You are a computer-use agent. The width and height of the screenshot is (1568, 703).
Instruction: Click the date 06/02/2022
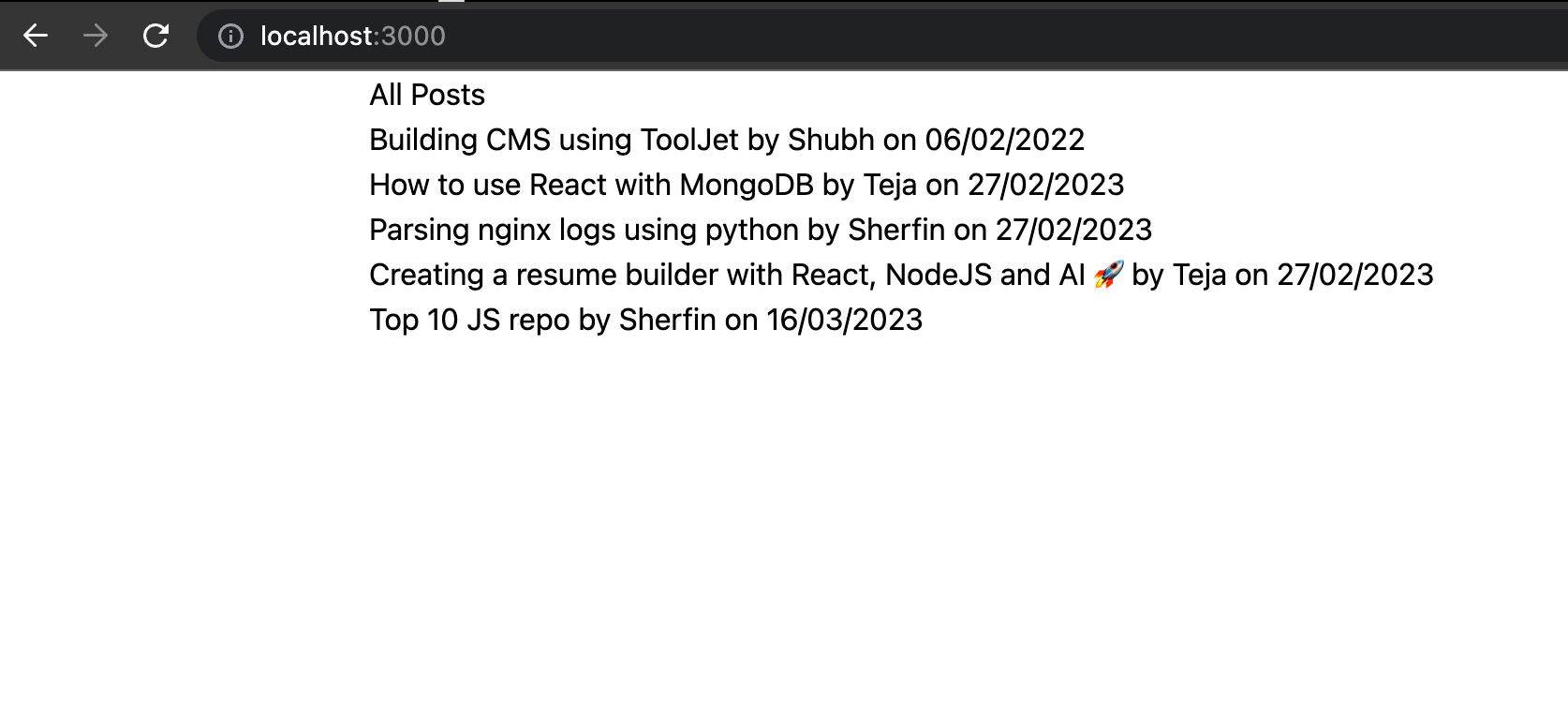(x=1004, y=140)
